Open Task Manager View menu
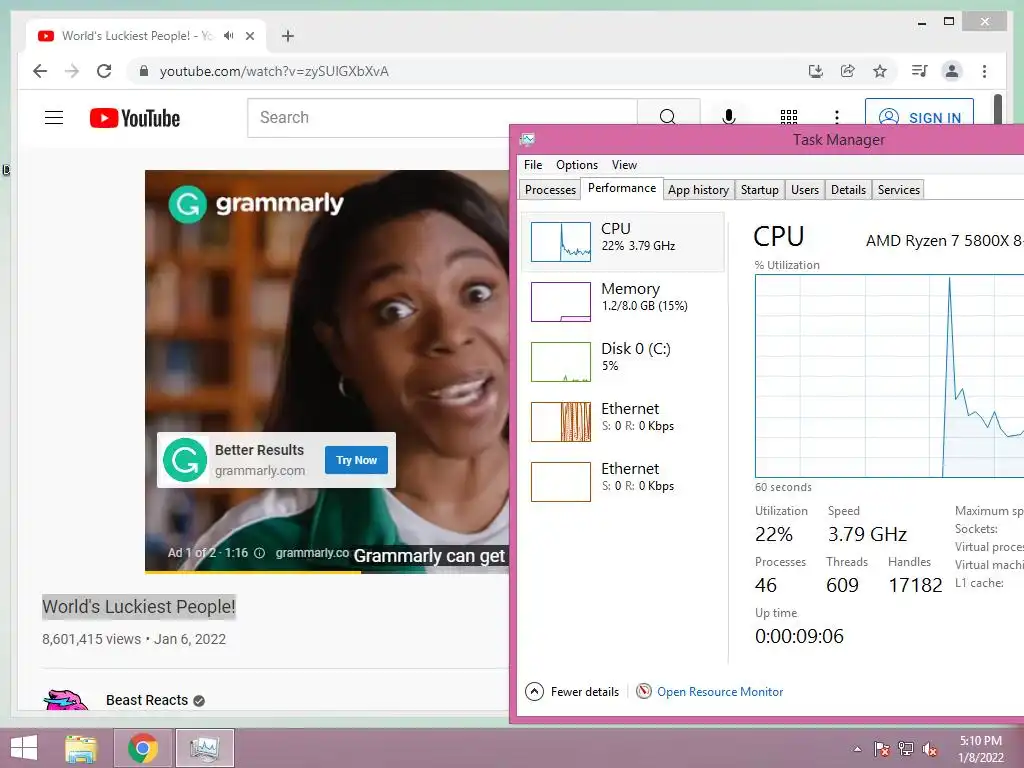 pyautogui.click(x=624, y=165)
